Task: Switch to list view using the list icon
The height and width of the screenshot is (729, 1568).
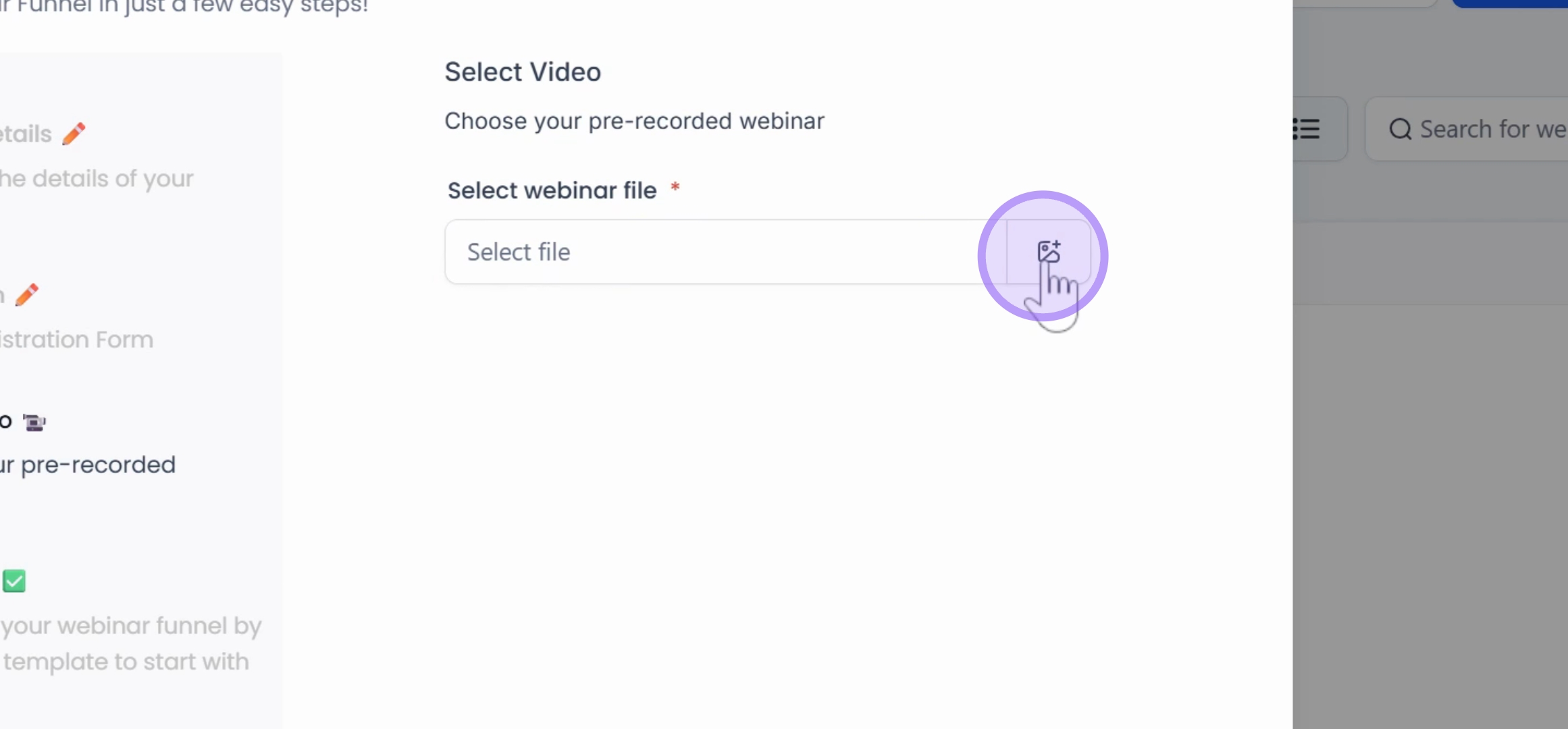Action: point(1306,129)
